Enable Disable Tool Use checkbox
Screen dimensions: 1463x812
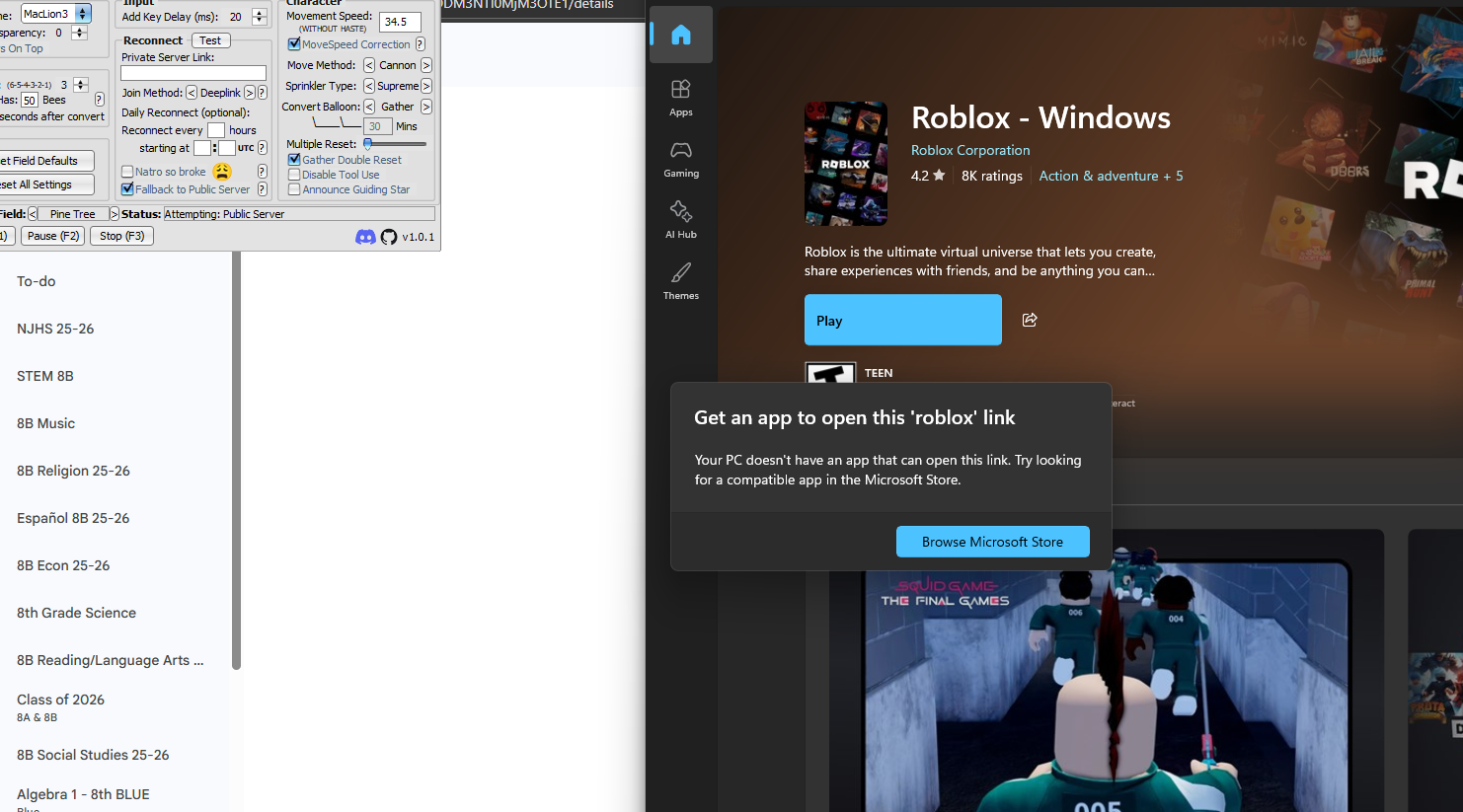[294, 175]
